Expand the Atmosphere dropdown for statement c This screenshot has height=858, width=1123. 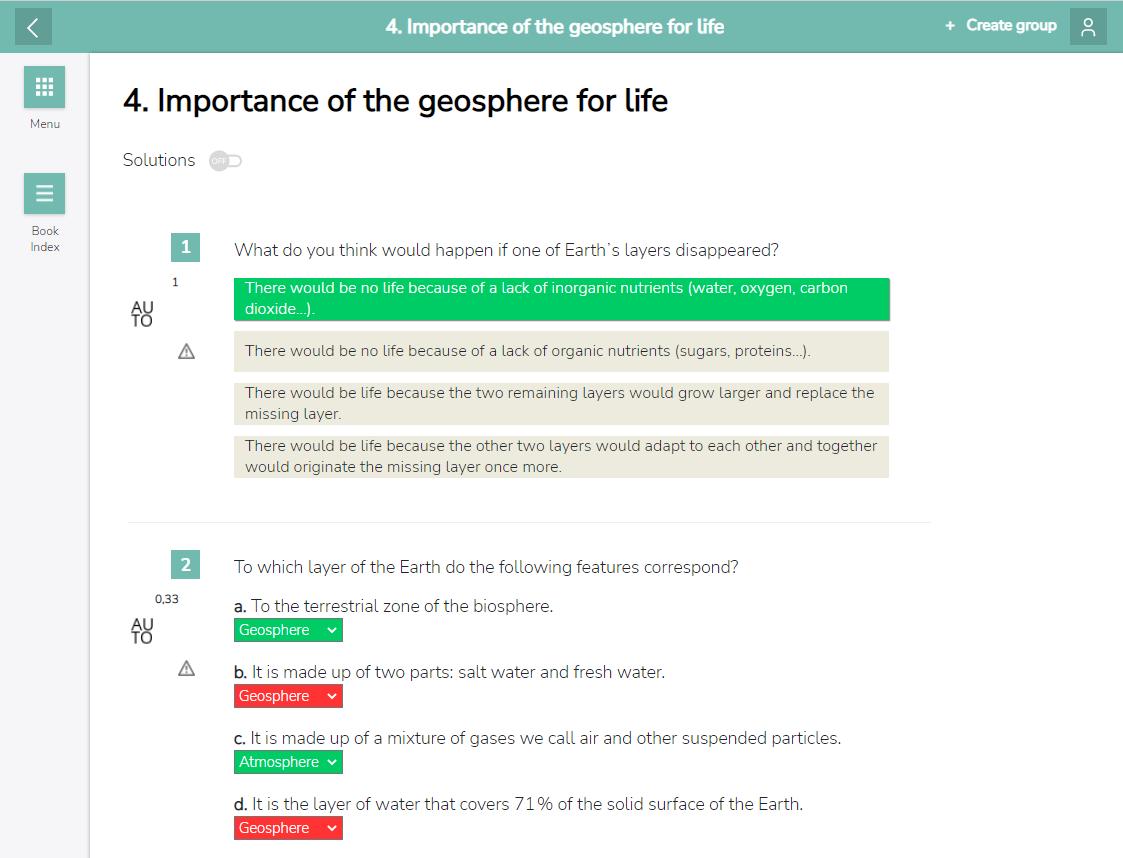coord(288,762)
